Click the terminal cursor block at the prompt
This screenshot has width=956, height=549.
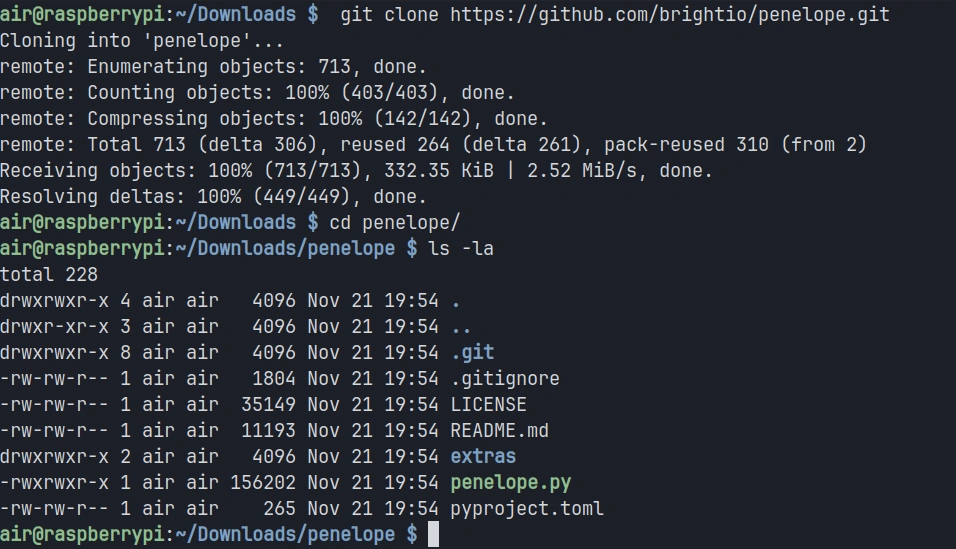click(x=433, y=534)
